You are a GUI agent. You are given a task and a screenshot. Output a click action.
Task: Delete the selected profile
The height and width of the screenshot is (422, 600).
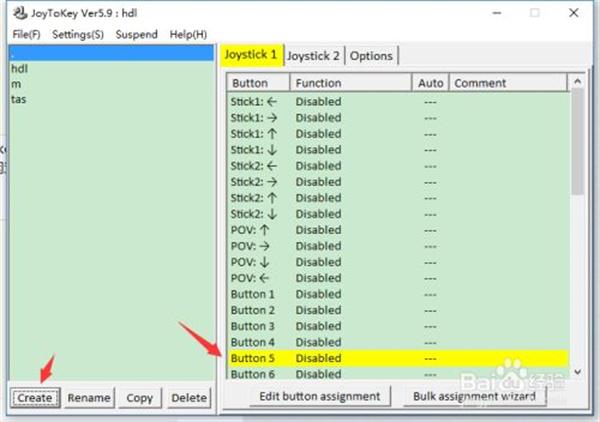[188, 397]
